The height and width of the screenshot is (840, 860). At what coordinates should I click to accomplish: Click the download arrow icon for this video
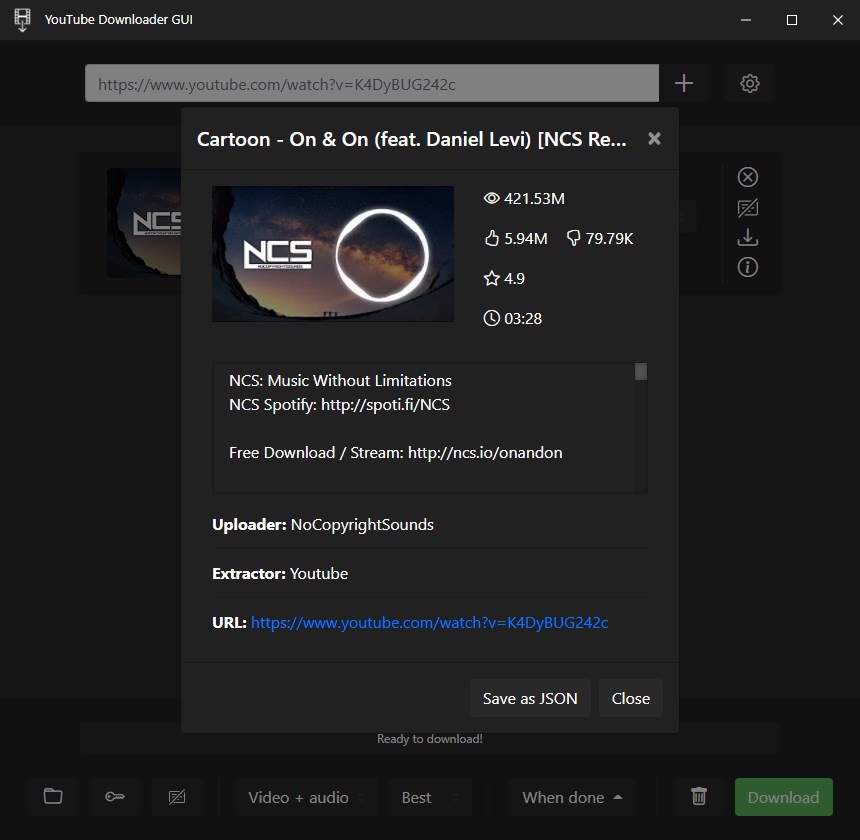pyautogui.click(x=748, y=237)
